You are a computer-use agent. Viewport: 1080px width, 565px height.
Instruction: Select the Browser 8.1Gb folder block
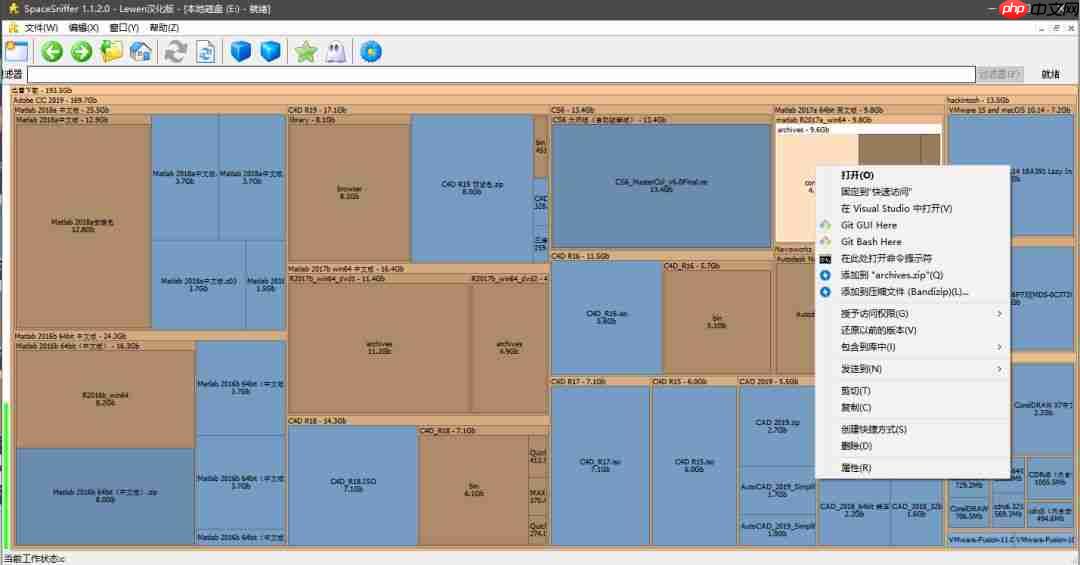349,192
